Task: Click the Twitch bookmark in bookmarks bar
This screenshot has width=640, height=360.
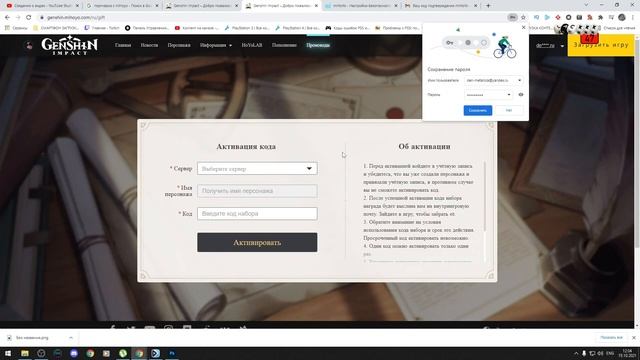Action: [x=102, y=28]
